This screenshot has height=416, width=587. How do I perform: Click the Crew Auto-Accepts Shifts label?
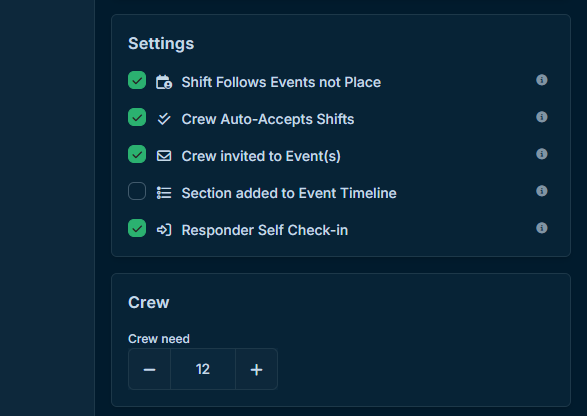coord(268,119)
